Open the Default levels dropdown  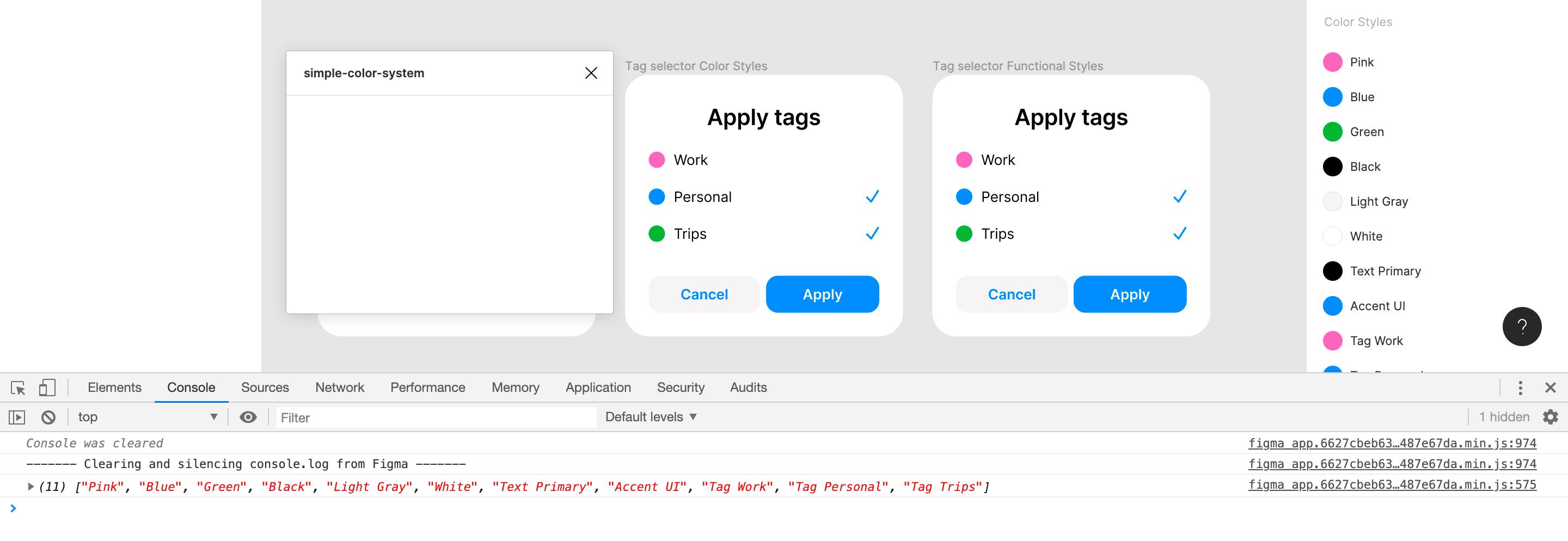(650, 416)
